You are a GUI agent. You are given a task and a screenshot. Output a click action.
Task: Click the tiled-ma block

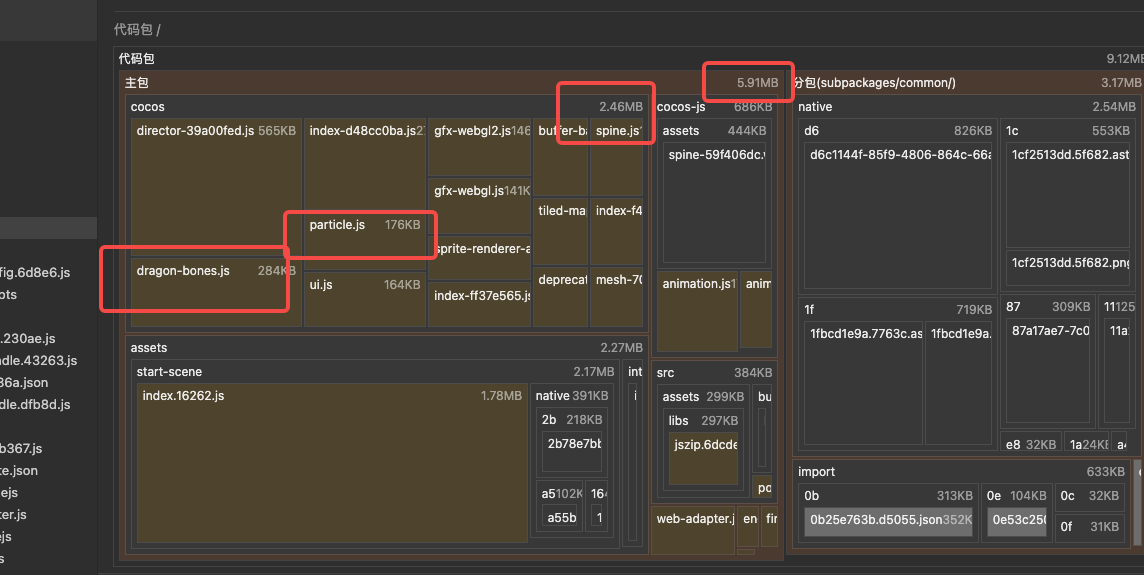(560, 231)
